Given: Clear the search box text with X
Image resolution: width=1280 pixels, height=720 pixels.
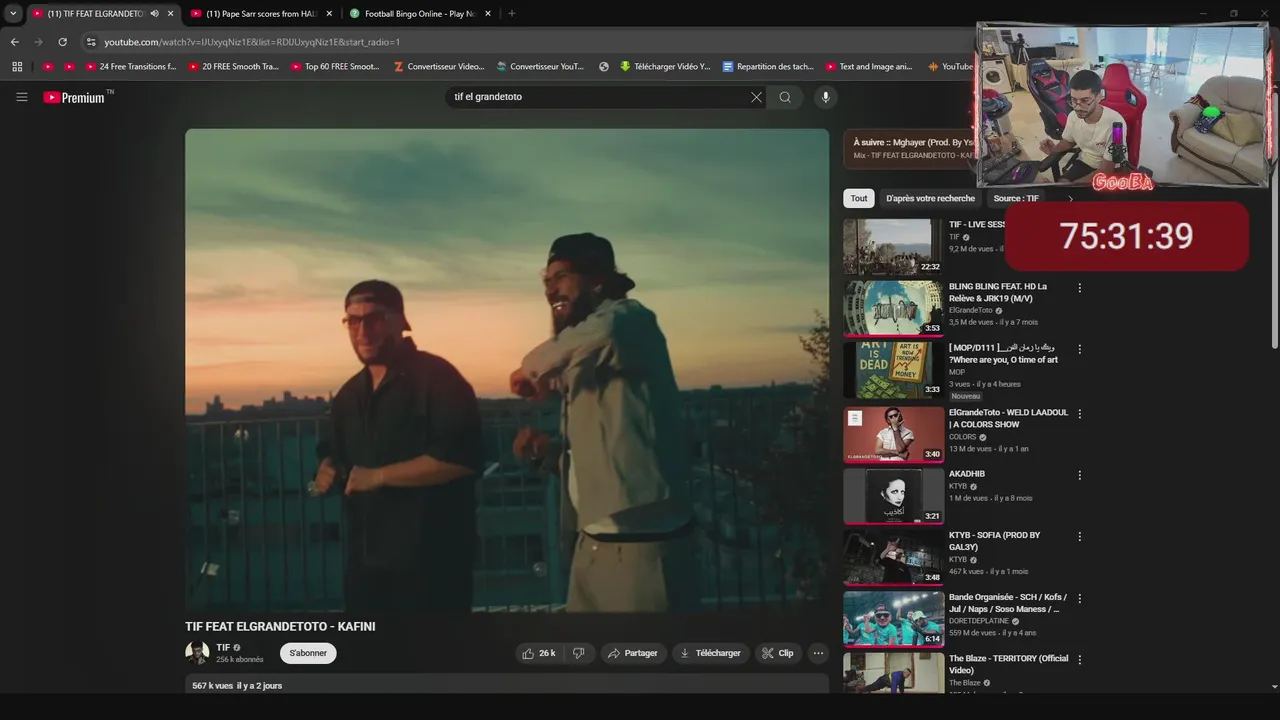Looking at the screenshot, I should coord(756,97).
